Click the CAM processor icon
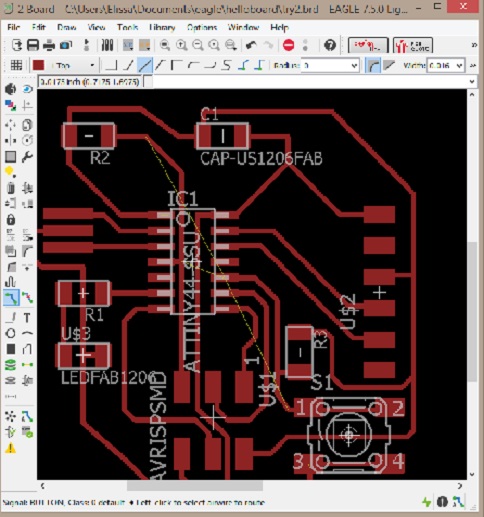484x517 pixels. 66,45
